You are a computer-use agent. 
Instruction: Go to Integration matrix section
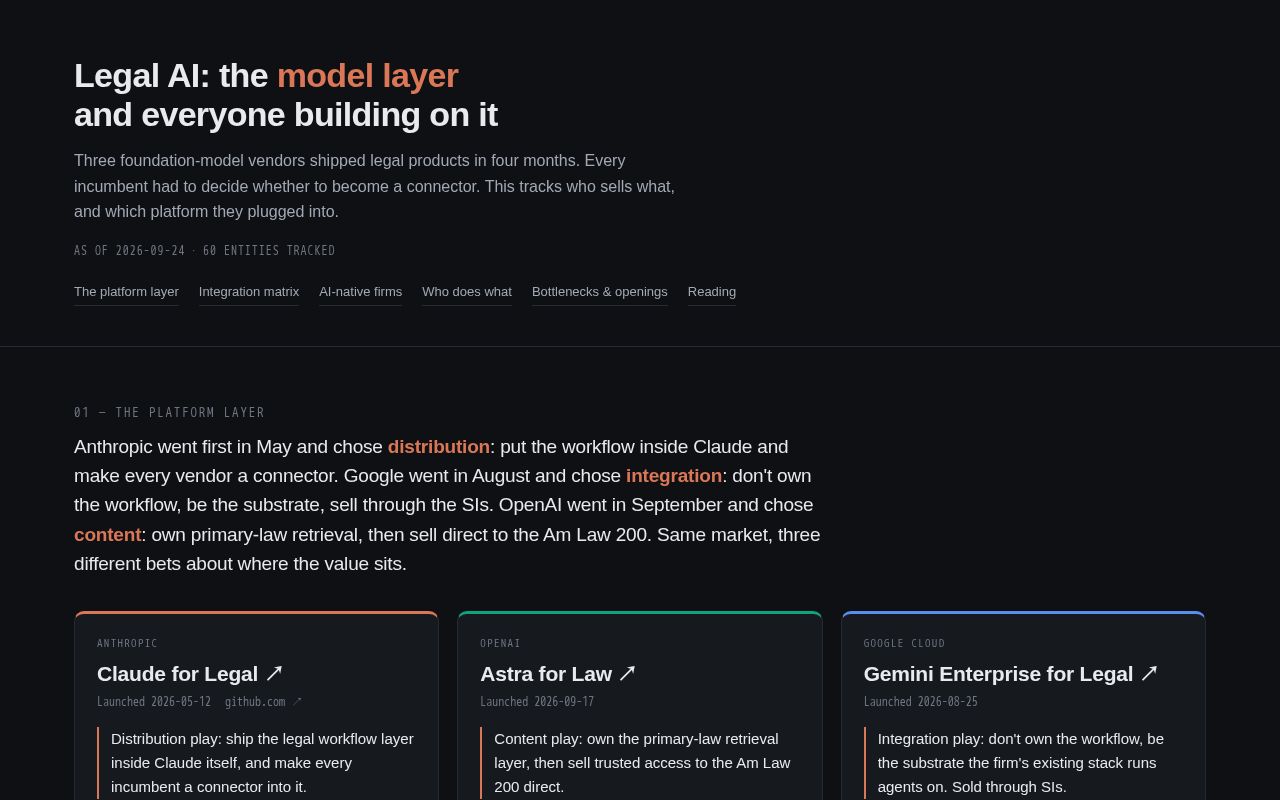click(249, 292)
